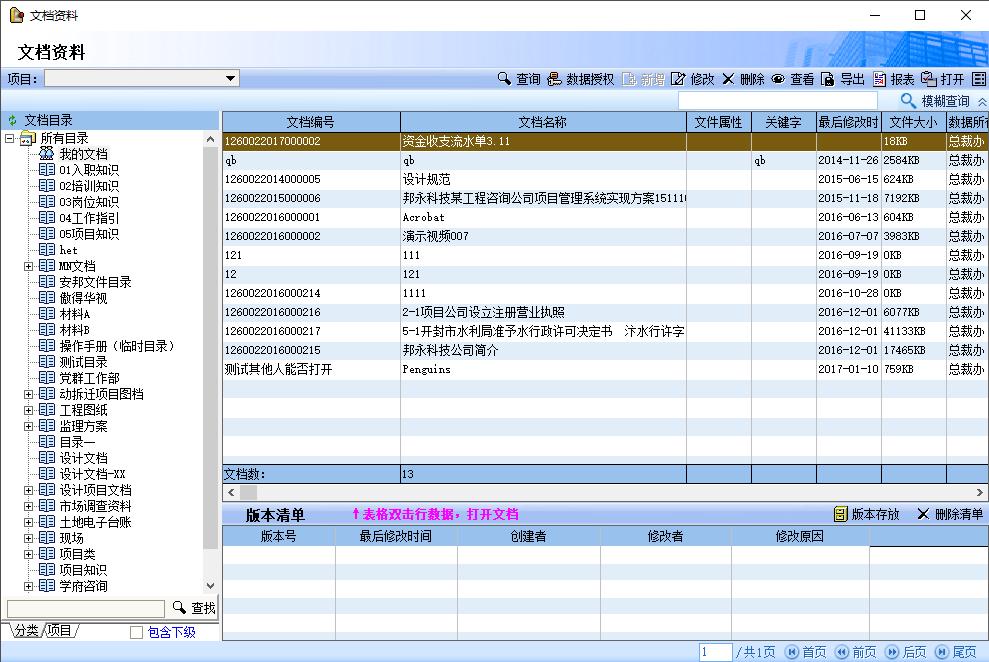Expand the MM文档 tree node
Screen dimensions: 989x662
pyautogui.click(x=29, y=266)
